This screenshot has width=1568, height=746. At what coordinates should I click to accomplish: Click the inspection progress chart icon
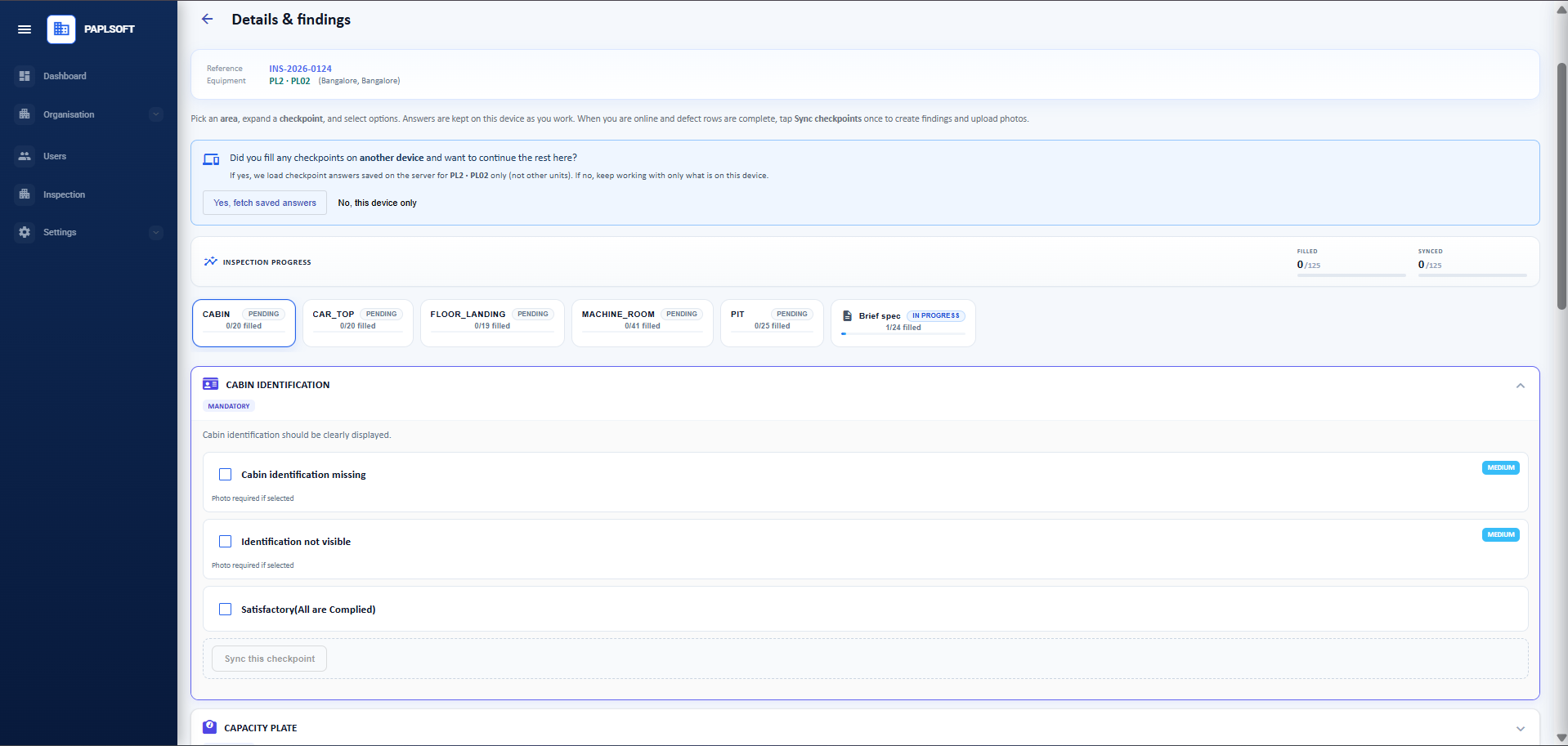(x=210, y=261)
